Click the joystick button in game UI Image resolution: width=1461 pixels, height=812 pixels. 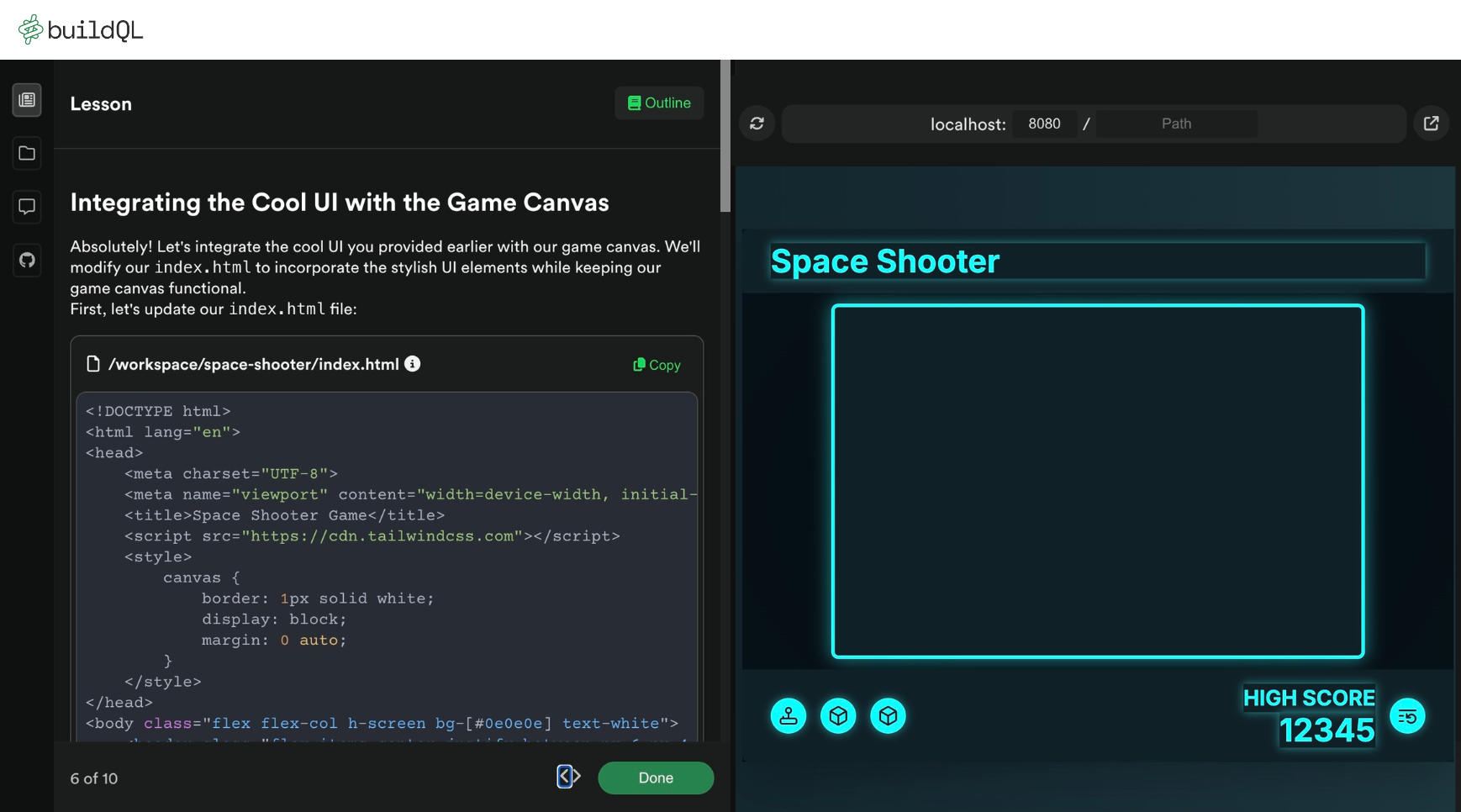(x=789, y=716)
